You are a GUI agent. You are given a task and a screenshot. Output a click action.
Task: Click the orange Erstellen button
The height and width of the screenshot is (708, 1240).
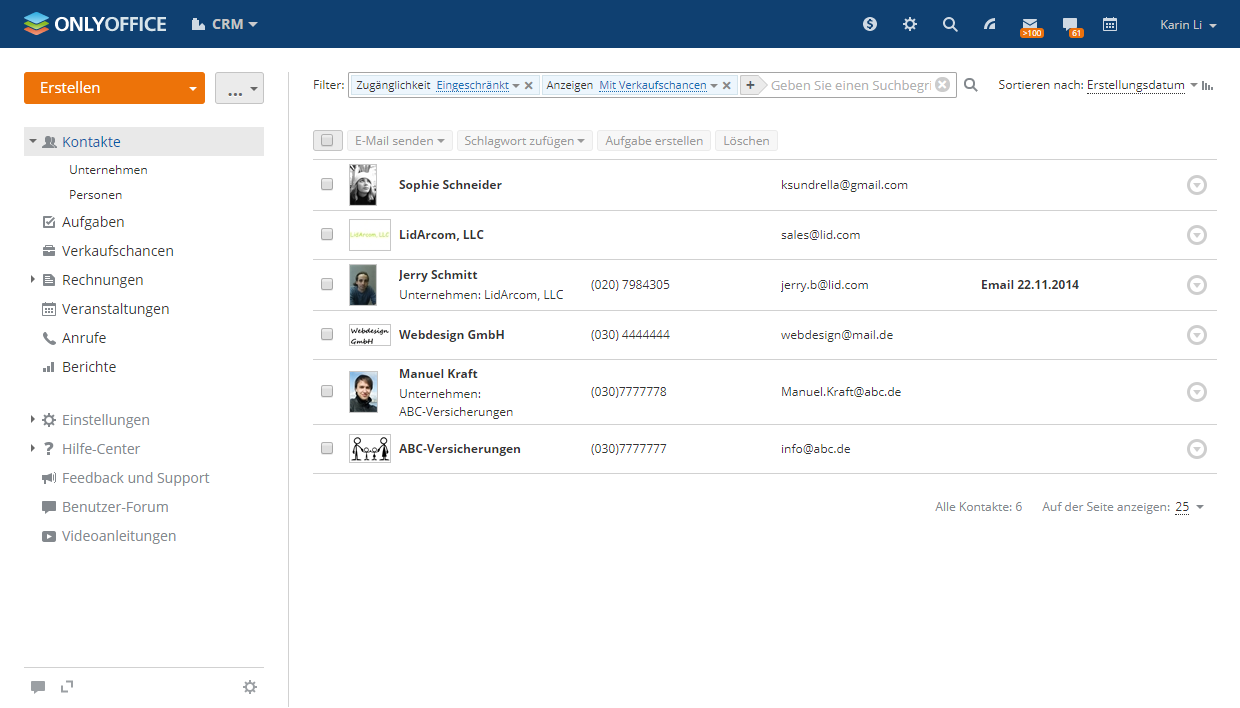tap(102, 88)
